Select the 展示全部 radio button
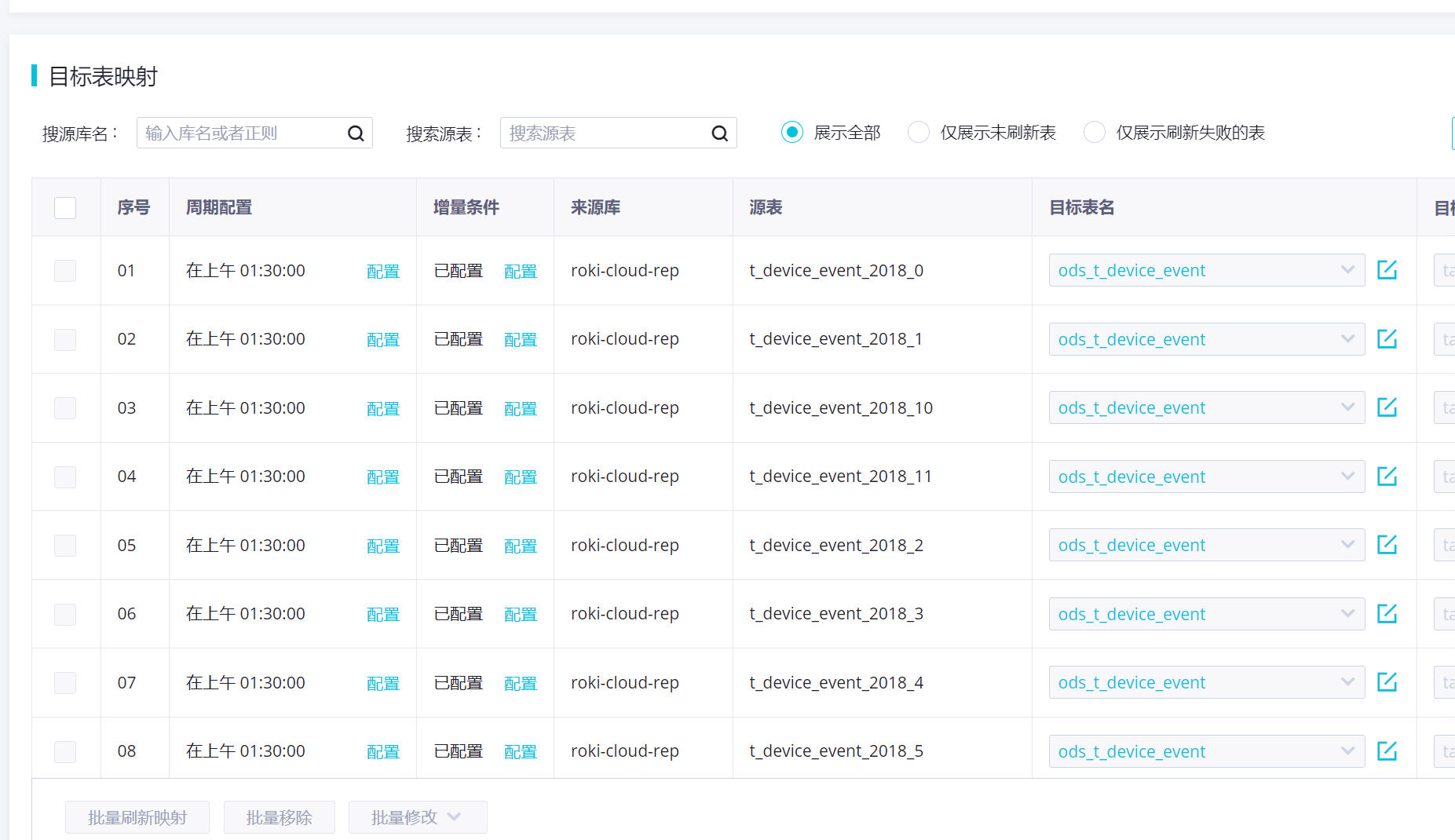This screenshot has width=1455, height=840. 792,132
